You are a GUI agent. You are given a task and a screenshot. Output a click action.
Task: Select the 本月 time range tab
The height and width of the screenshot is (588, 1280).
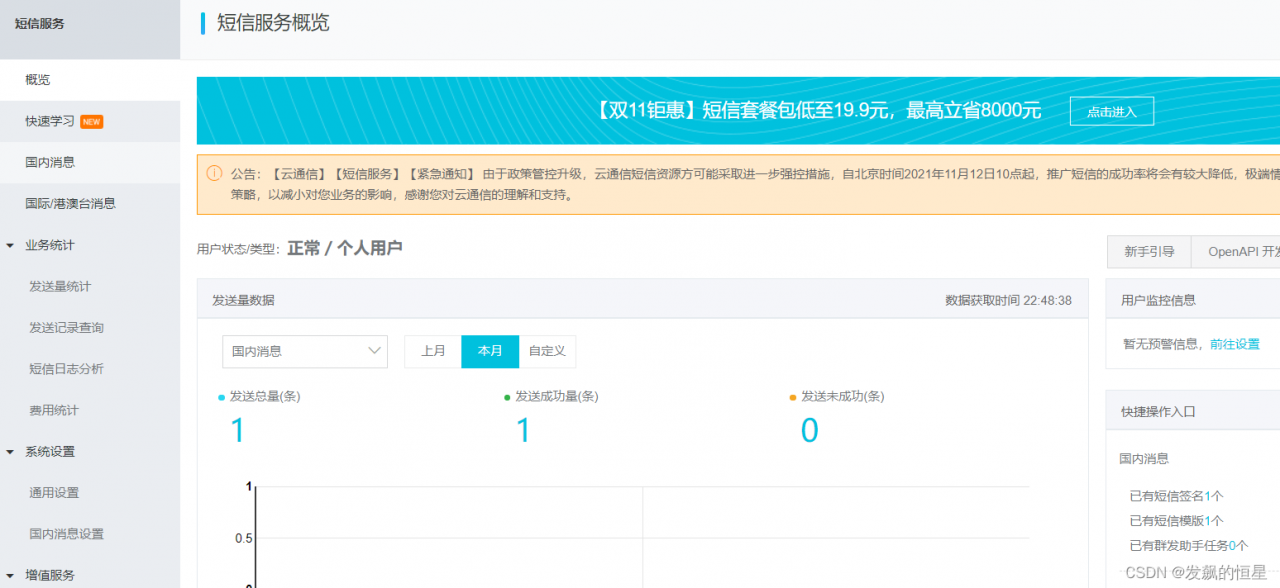pos(490,351)
